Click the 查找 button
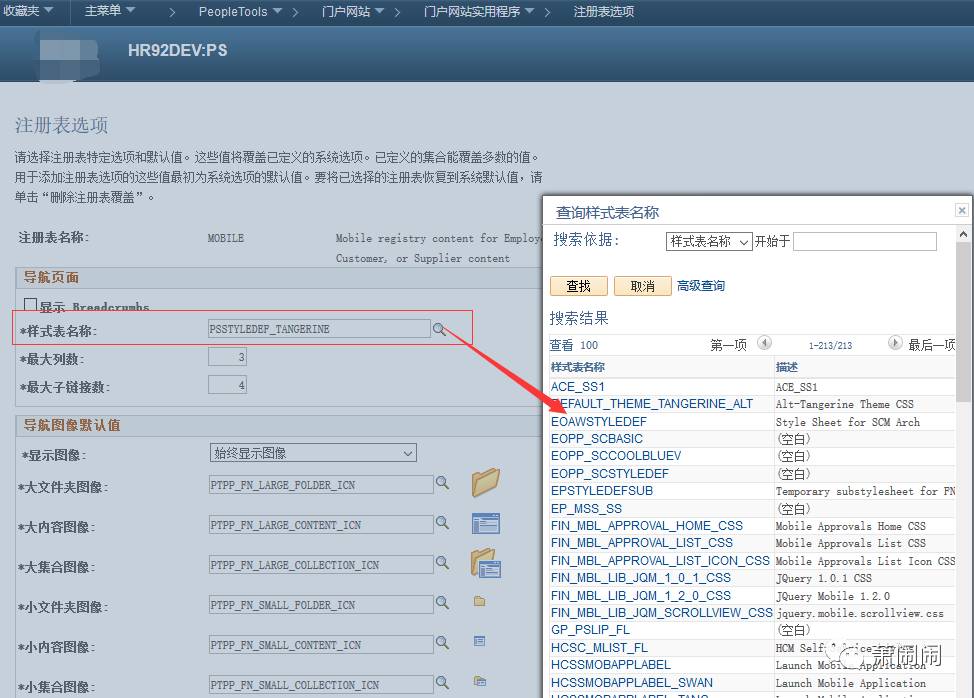This screenshot has width=974, height=698. point(579,286)
